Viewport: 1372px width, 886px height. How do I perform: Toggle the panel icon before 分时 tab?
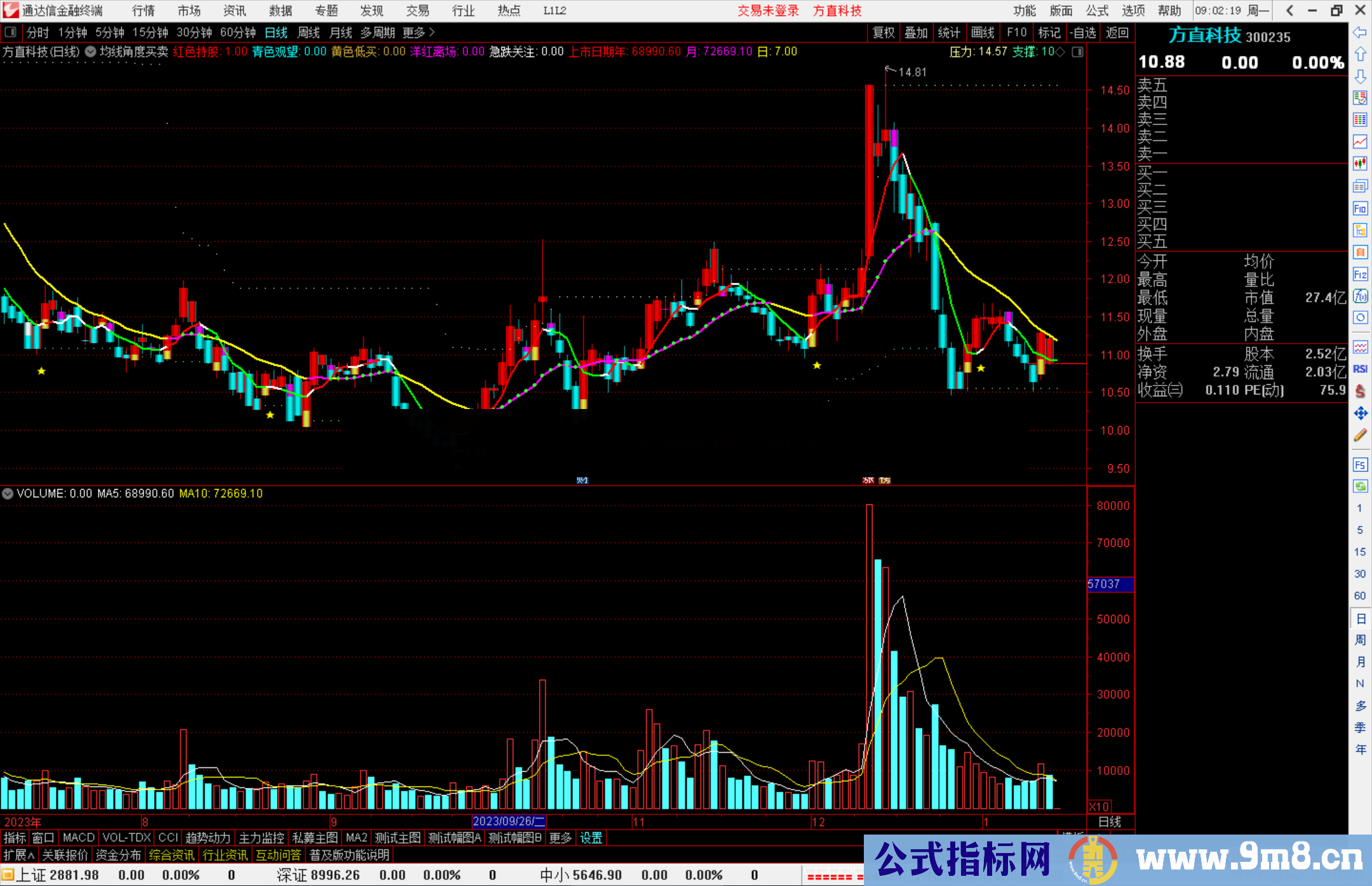(x=11, y=32)
